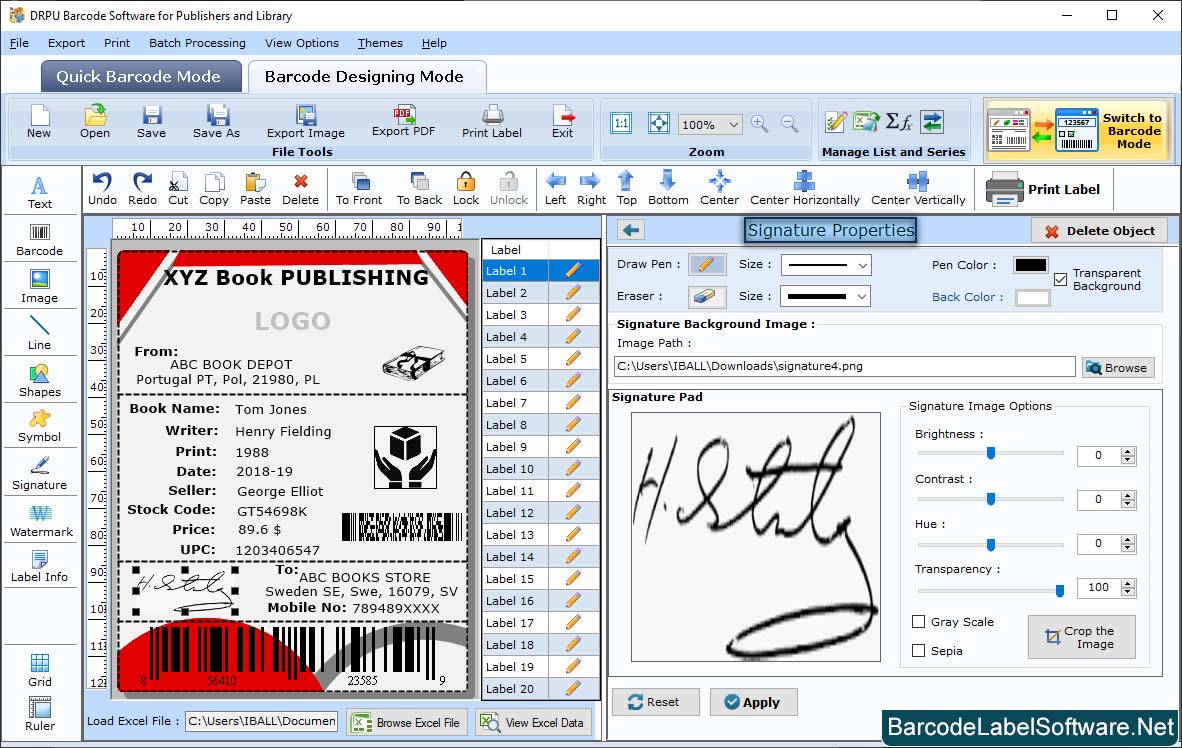This screenshot has height=748, width=1182.
Task: Center object Horizontally
Action: [x=804, y=189]
